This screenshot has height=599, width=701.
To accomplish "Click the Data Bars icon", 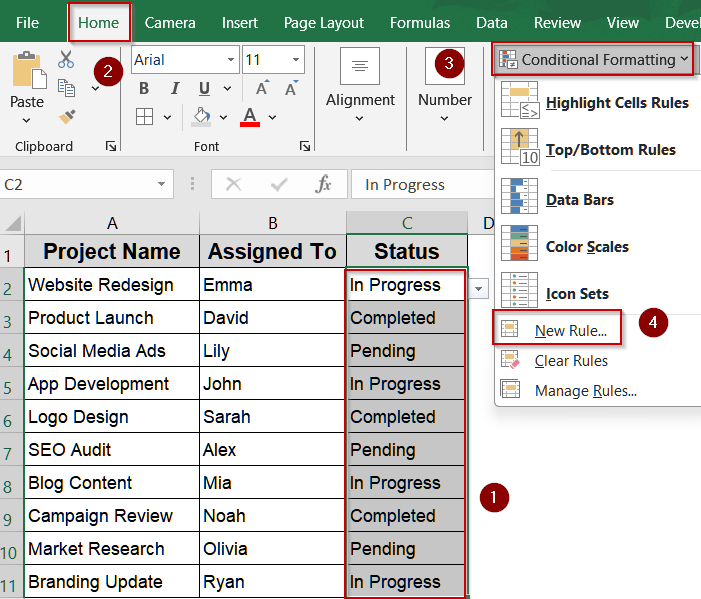I will 519,196.
